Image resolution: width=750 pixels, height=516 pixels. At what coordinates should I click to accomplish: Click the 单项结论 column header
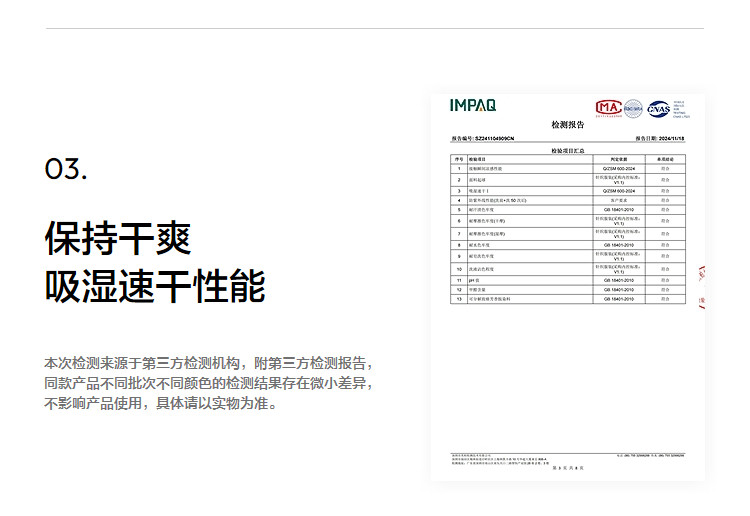(x=665, y=159)
